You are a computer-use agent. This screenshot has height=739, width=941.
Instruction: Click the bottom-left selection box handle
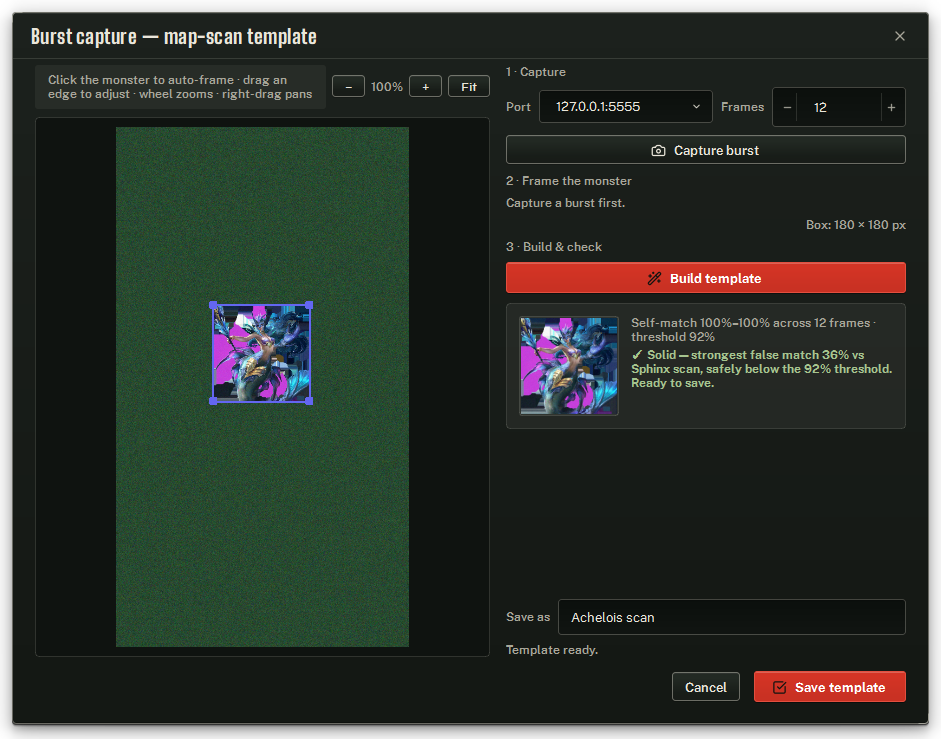click(x=213, y=401)
